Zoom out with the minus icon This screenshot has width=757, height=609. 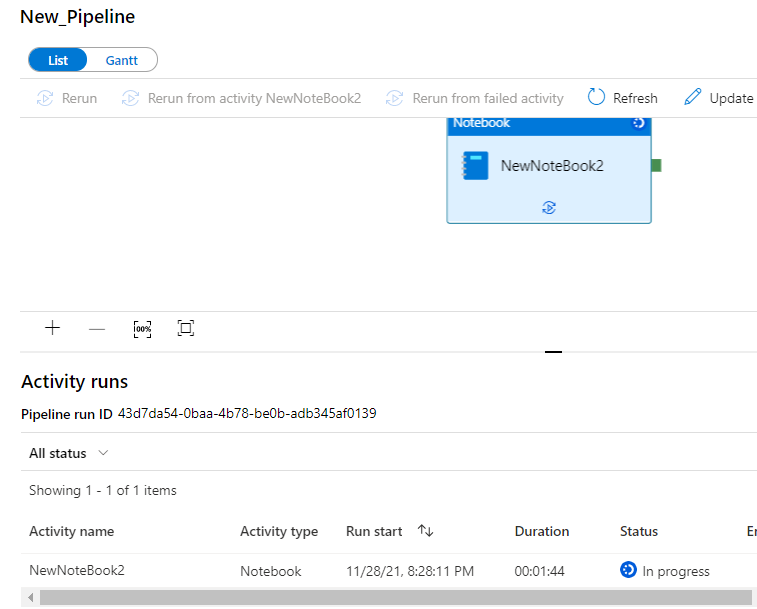click(97, 328)
